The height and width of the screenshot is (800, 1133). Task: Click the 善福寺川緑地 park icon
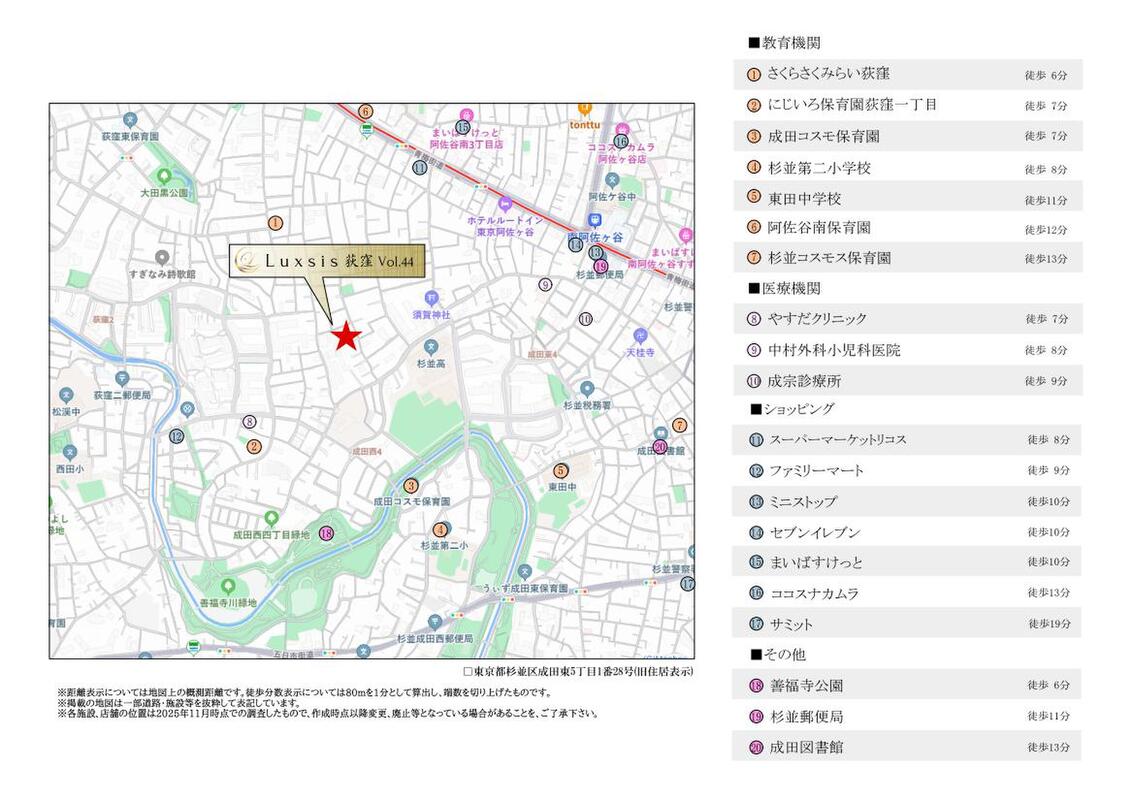pos(228,586)
